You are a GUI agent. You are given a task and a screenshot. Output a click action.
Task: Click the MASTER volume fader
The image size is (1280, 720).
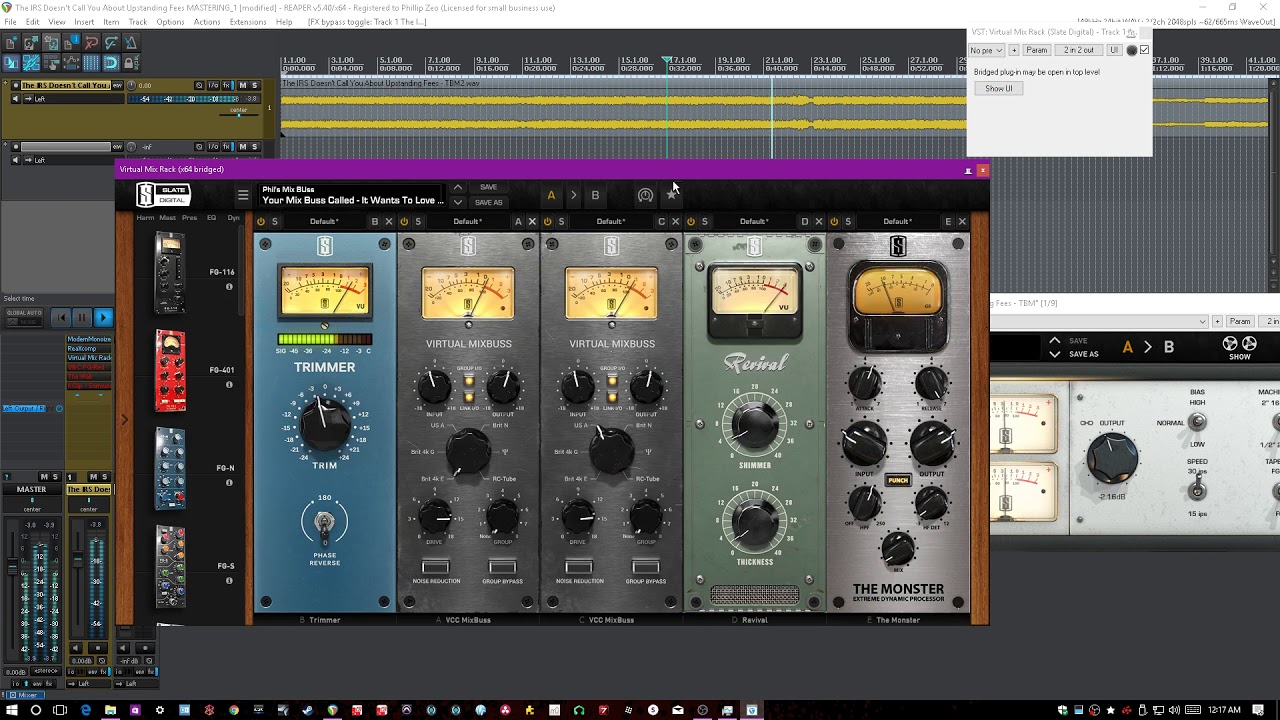point(11,568)
